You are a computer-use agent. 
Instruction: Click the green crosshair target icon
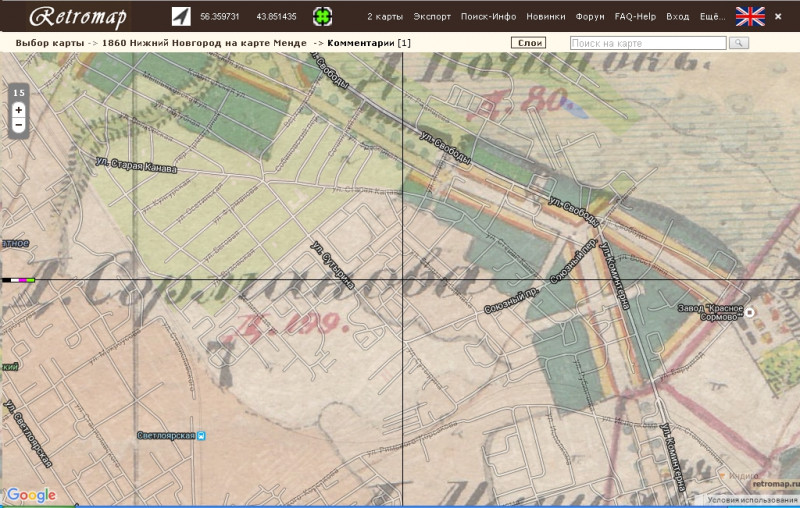click(322, 16)
